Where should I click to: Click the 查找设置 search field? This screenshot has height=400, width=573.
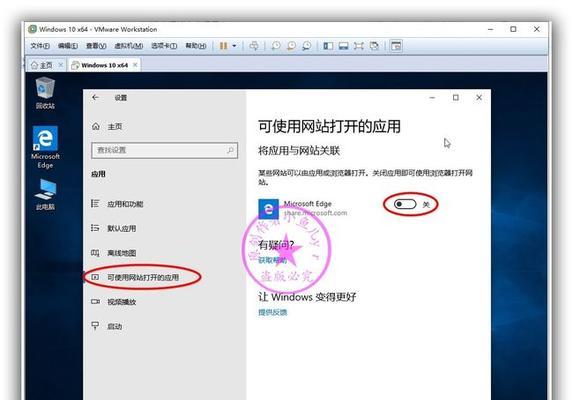pyautogui.click(x=164, y=150)
